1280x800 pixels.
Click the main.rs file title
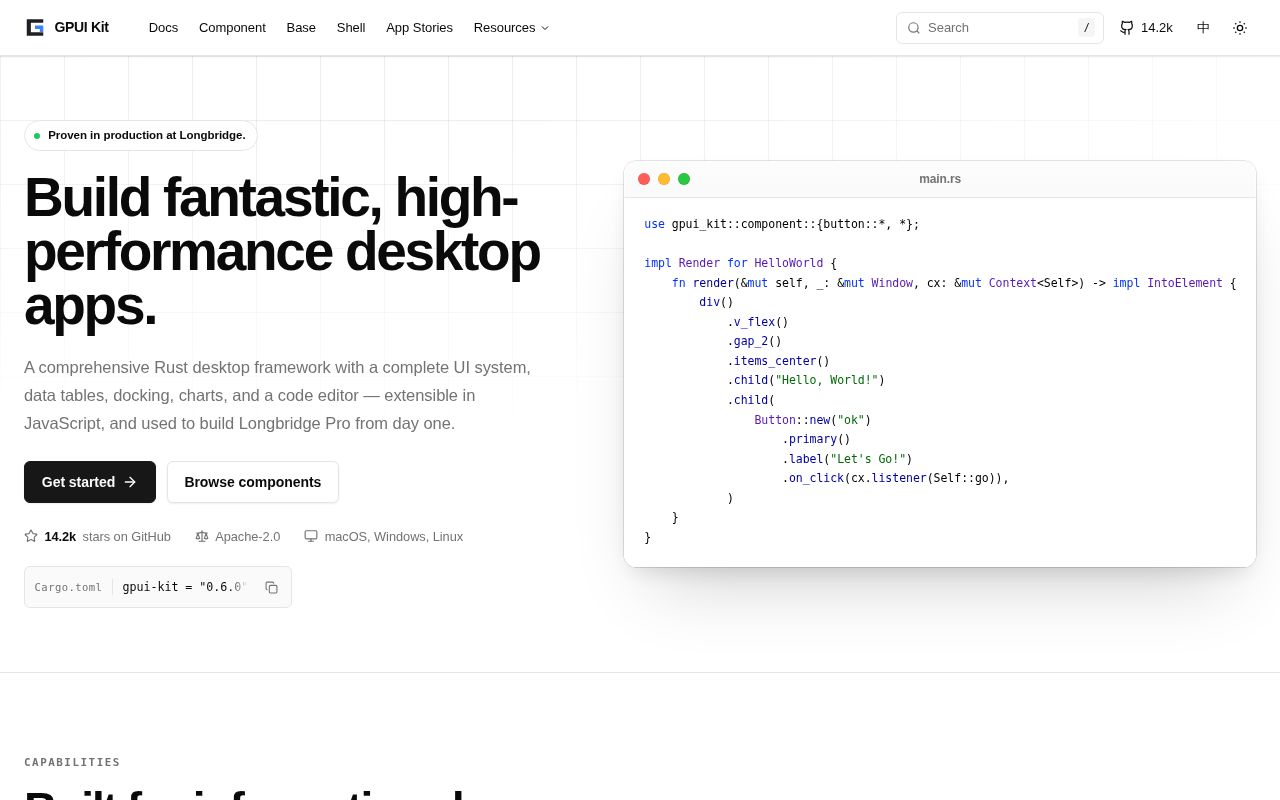[x=940, y=179]
